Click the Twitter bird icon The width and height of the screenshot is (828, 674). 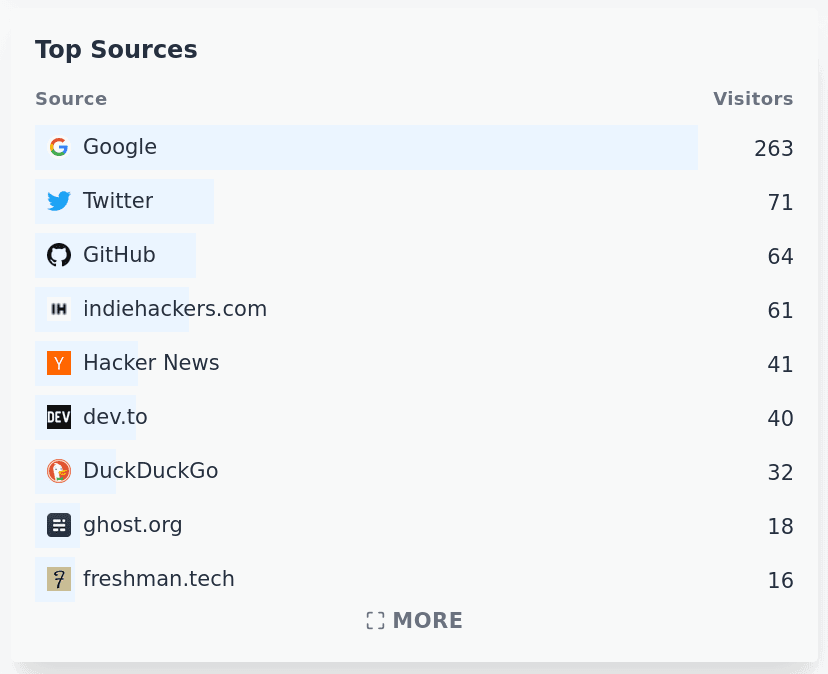click(59, 201)
